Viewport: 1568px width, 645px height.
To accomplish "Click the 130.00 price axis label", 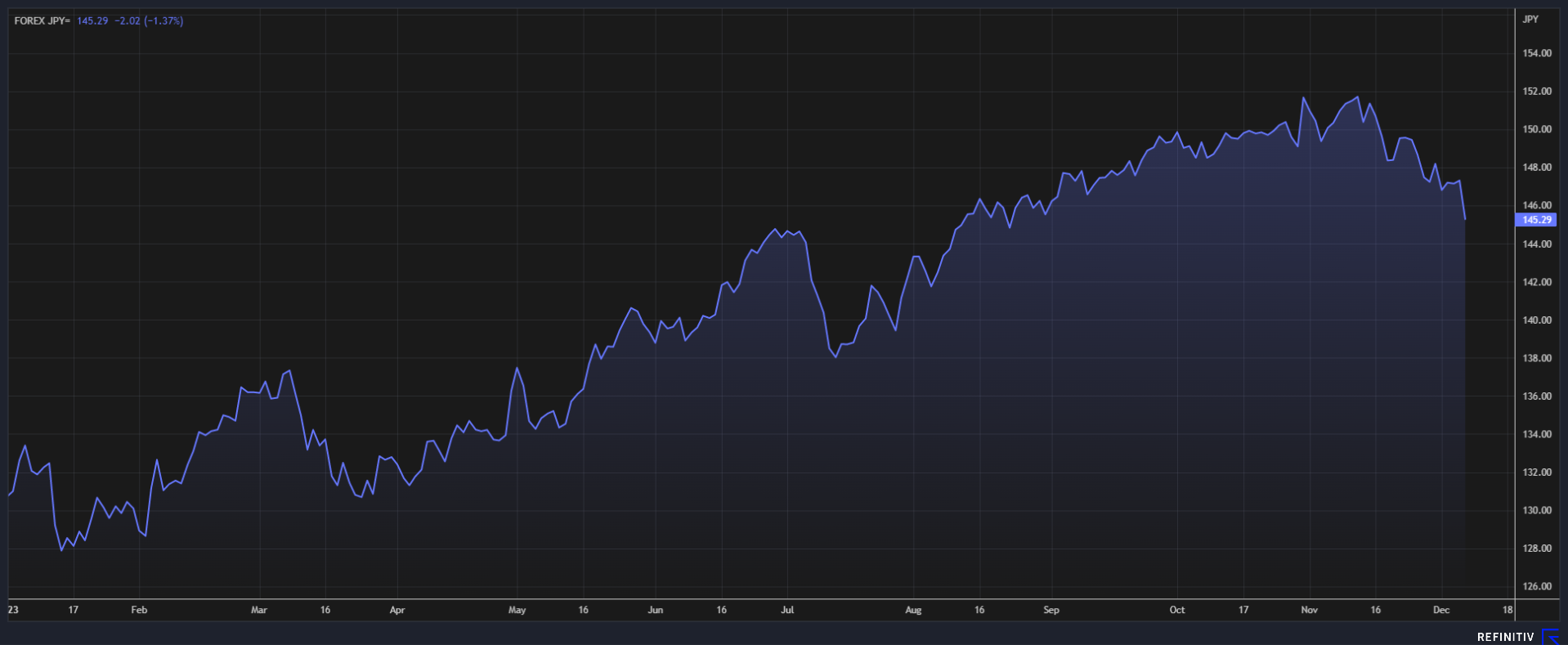I will click(1537, 510).
